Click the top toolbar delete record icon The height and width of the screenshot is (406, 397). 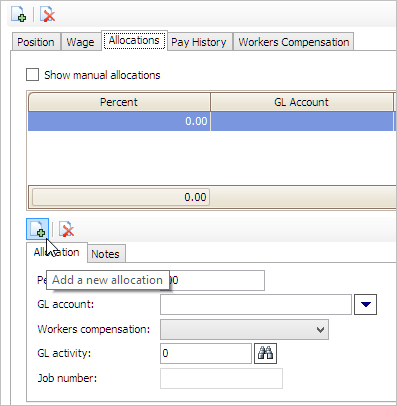tap(47, 14)
